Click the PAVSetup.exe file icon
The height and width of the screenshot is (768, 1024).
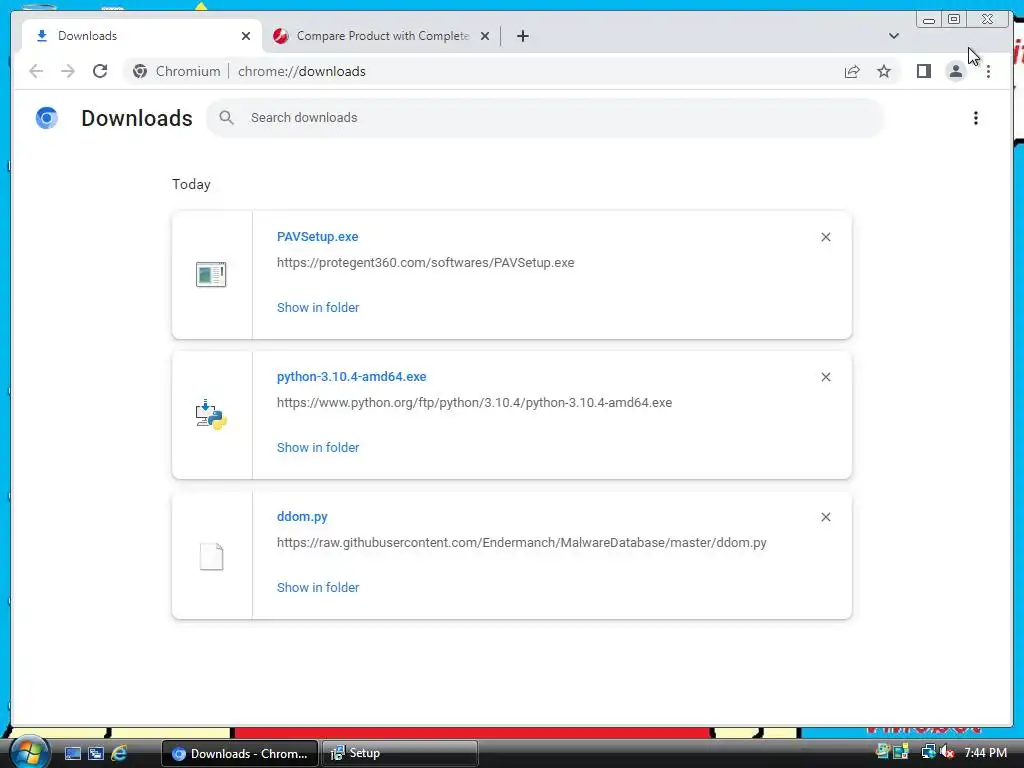coord(211,274)
